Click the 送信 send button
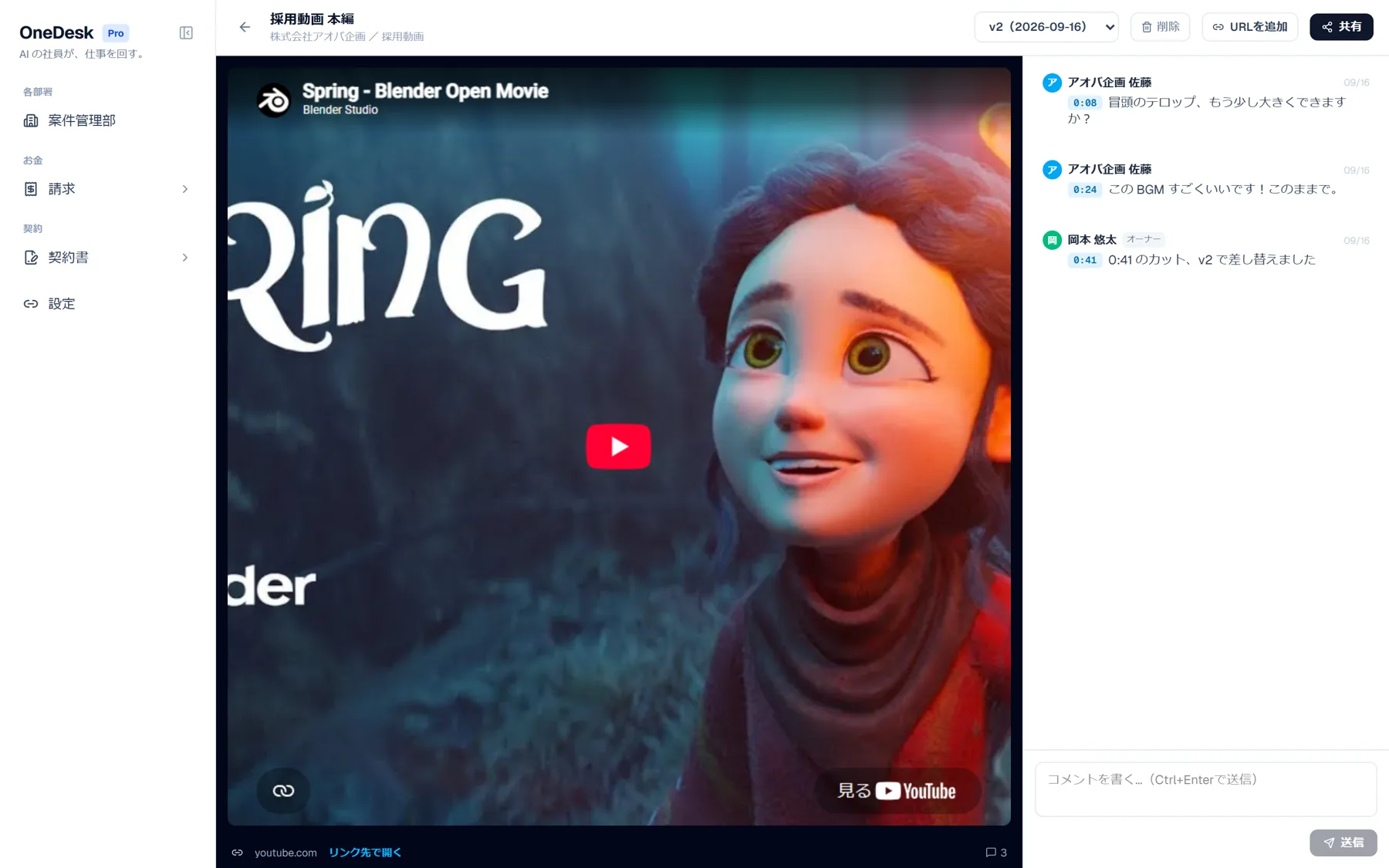This screenshot has height=868, width=1389. coord(1343,843)
